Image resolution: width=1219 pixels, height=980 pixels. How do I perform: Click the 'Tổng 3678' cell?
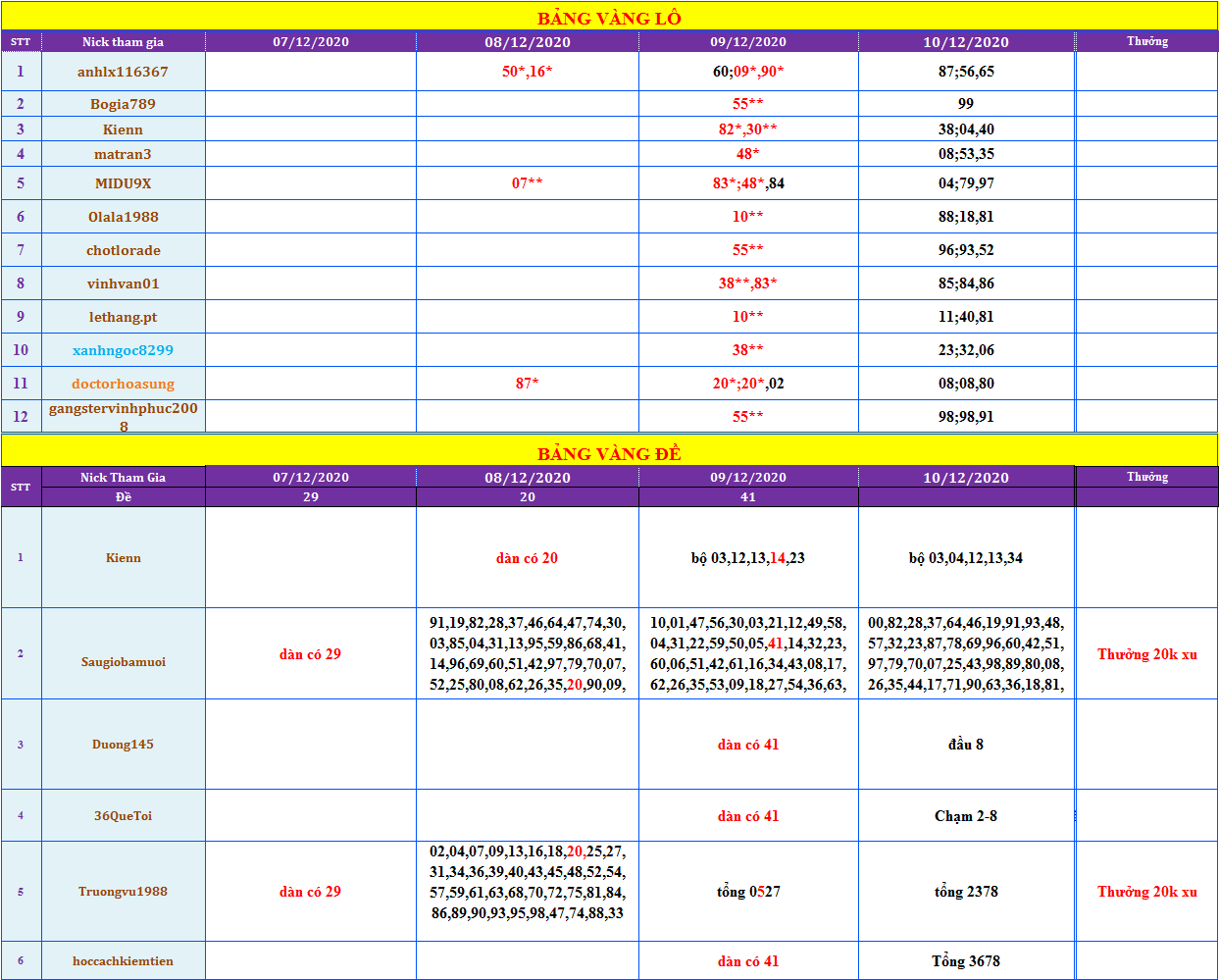(x=966, y=961)
